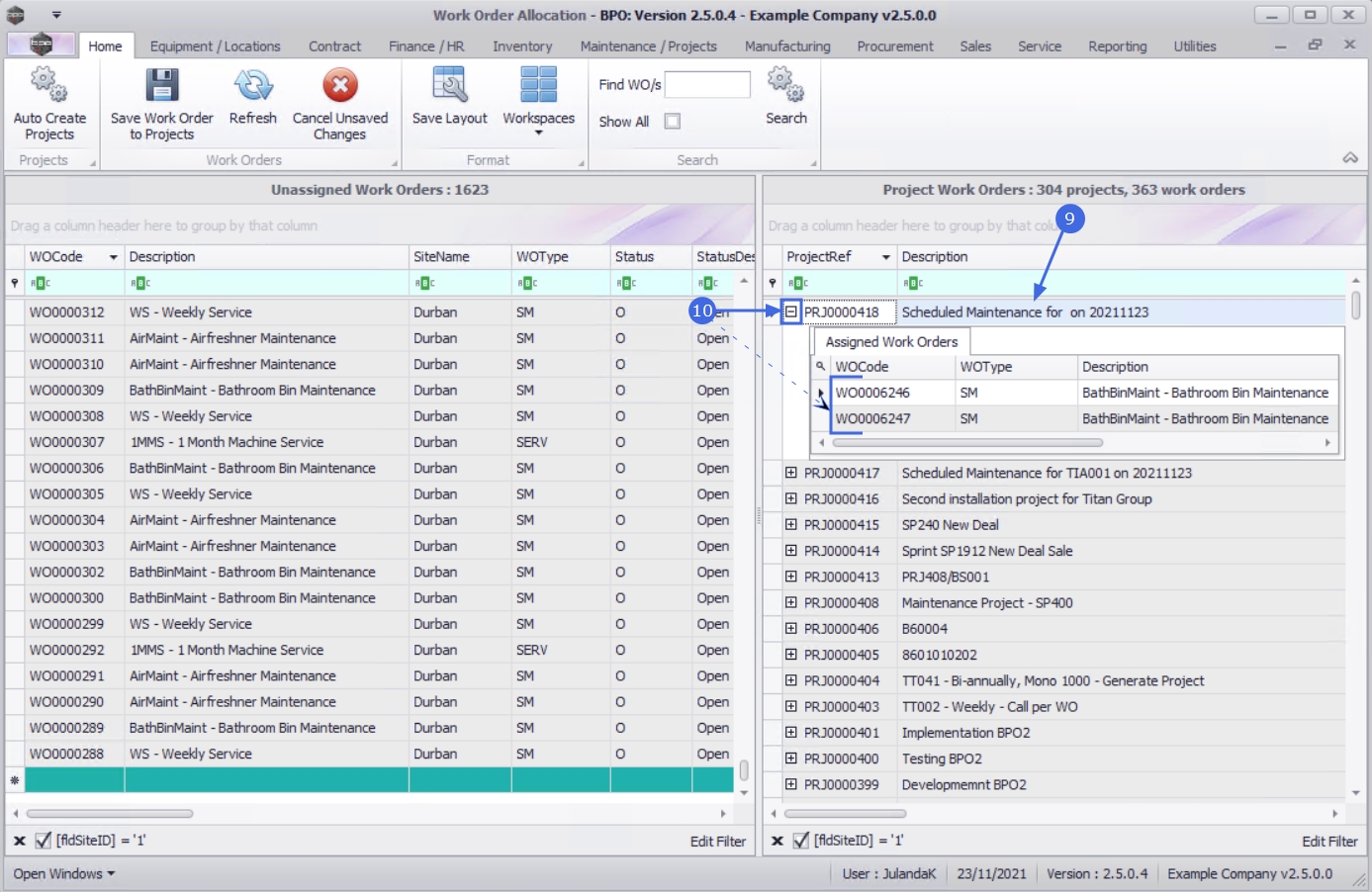
Task: Collapse project PRJ0000418 row
Action: point(791,312)
